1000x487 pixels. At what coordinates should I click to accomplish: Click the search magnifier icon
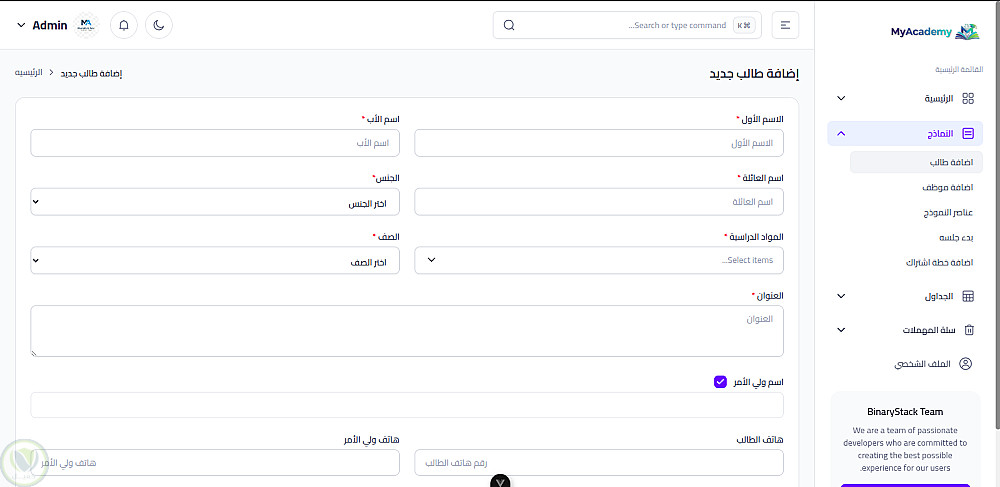coord(509,25)
